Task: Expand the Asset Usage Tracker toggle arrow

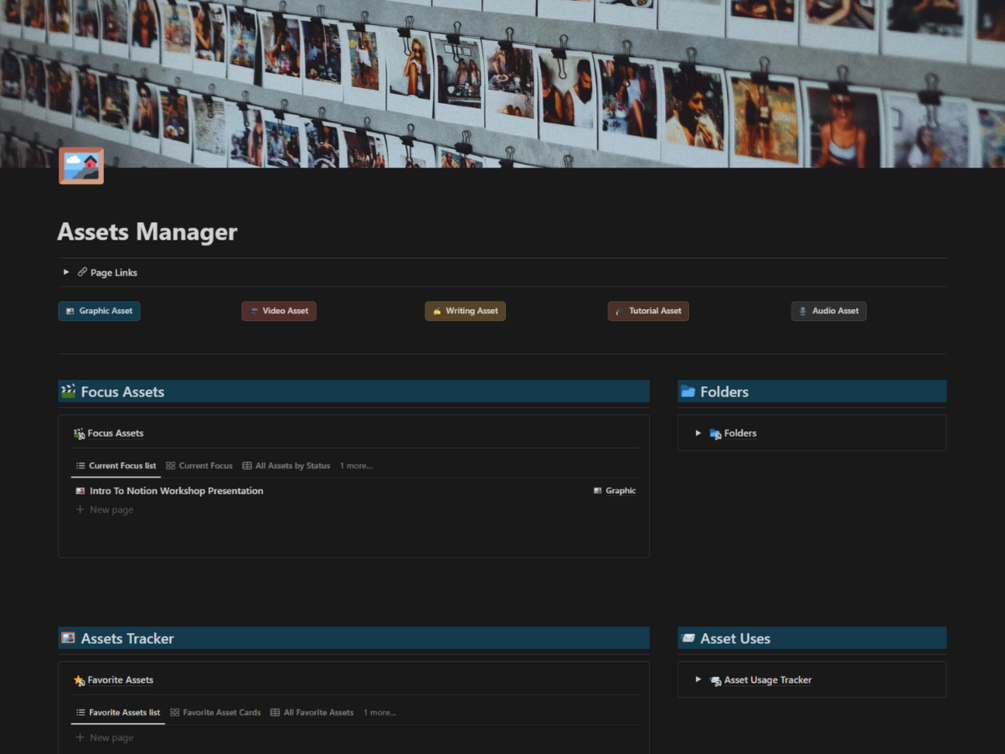Action: point(698,679)
